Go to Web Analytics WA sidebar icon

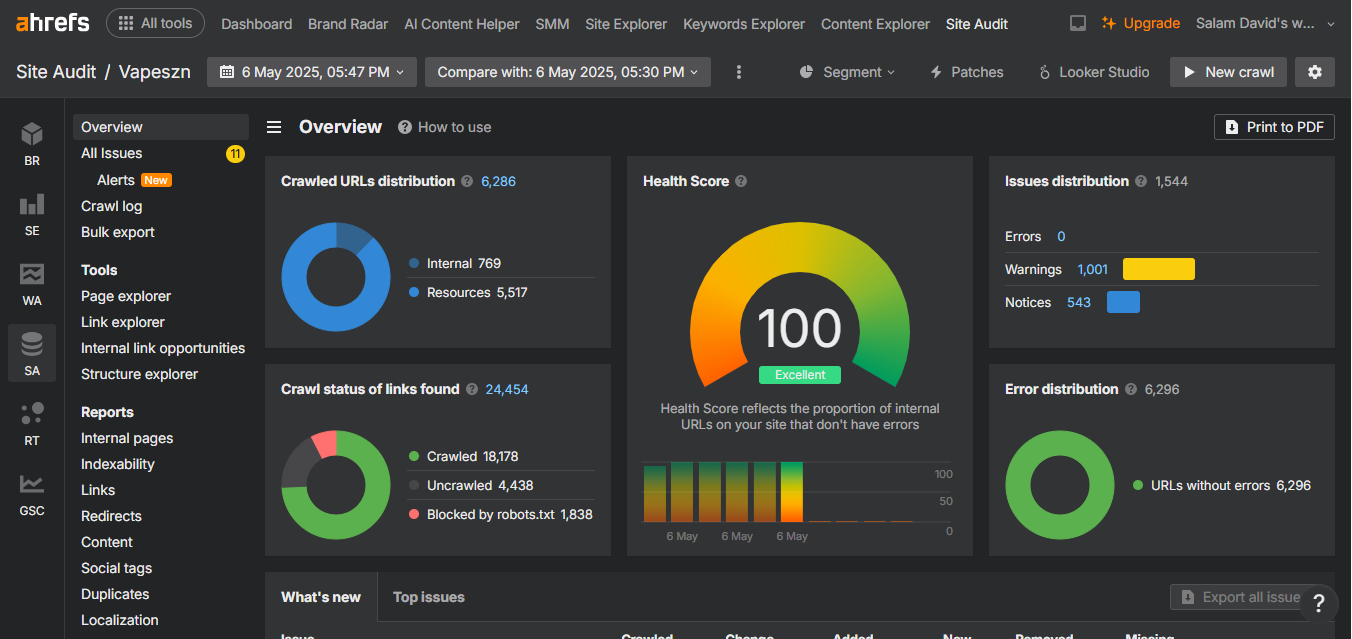point(32,284)
